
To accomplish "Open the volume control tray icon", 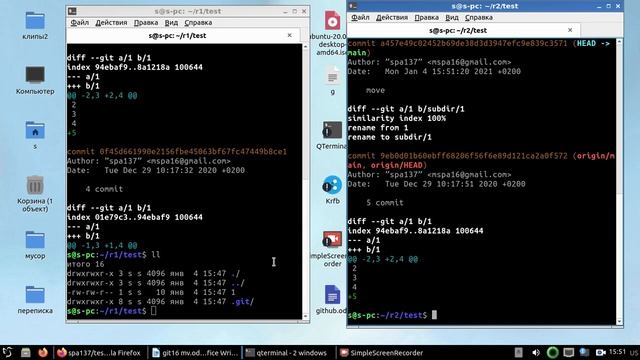I will [x=536, y=352].
